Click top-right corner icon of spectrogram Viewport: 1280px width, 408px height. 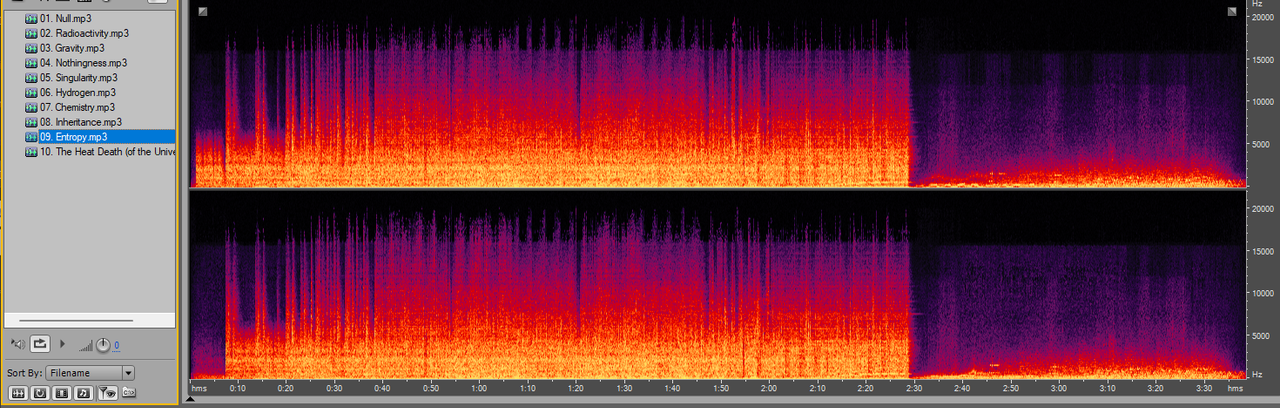click(x=1232, y=12)
